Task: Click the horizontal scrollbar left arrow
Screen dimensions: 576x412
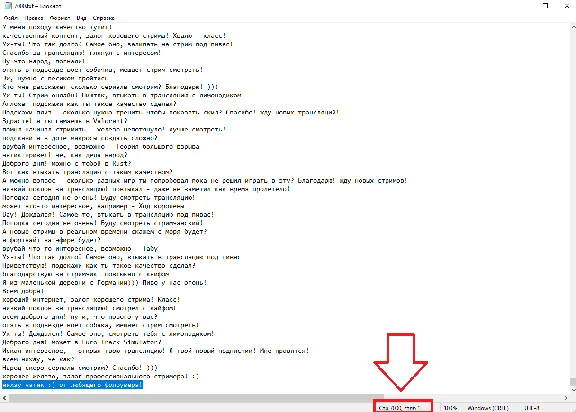Action: [4, 398]
